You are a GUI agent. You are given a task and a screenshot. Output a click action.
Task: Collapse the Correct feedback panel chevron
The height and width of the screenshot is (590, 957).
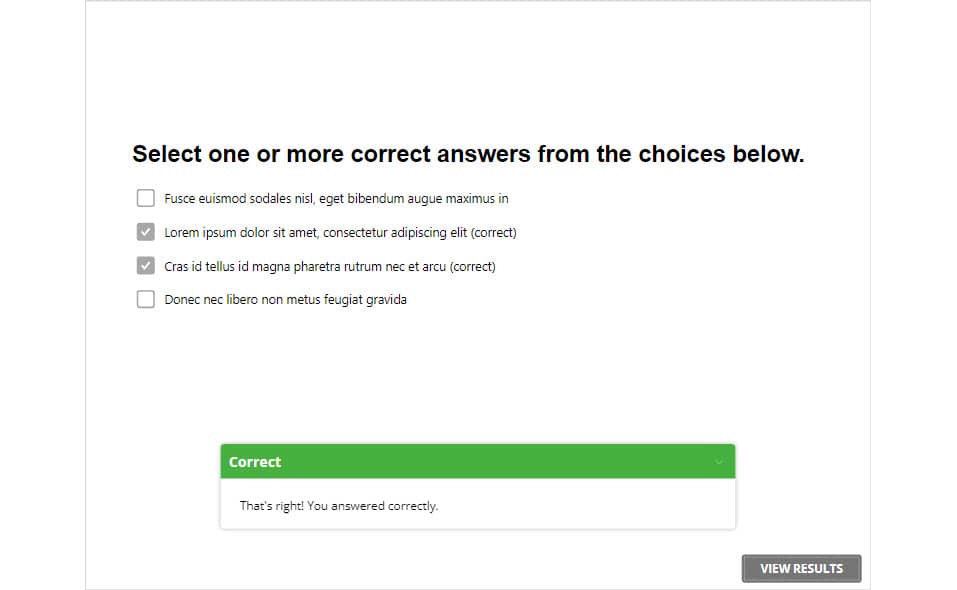pyautogui.click(x=718, y=462)
